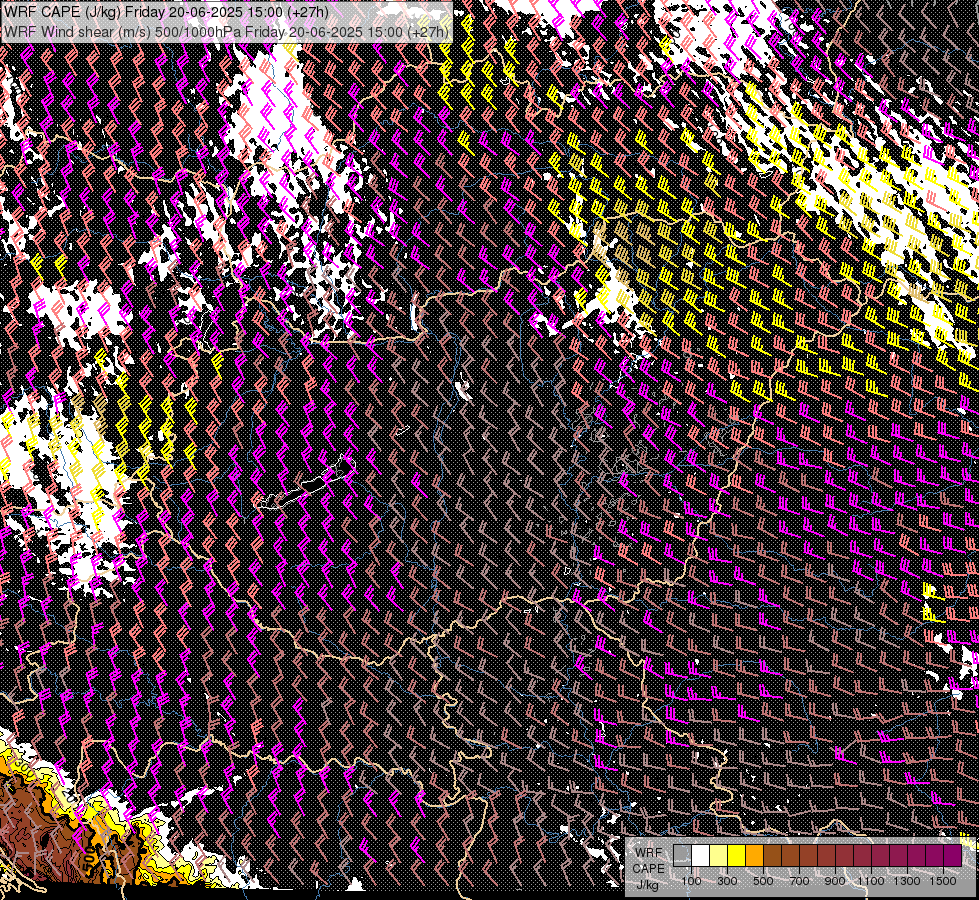Image resolution: width=979 pixels, height=900 pixels.
Task: Select the bright yellow legend swatch
Action: click(737, 856)
